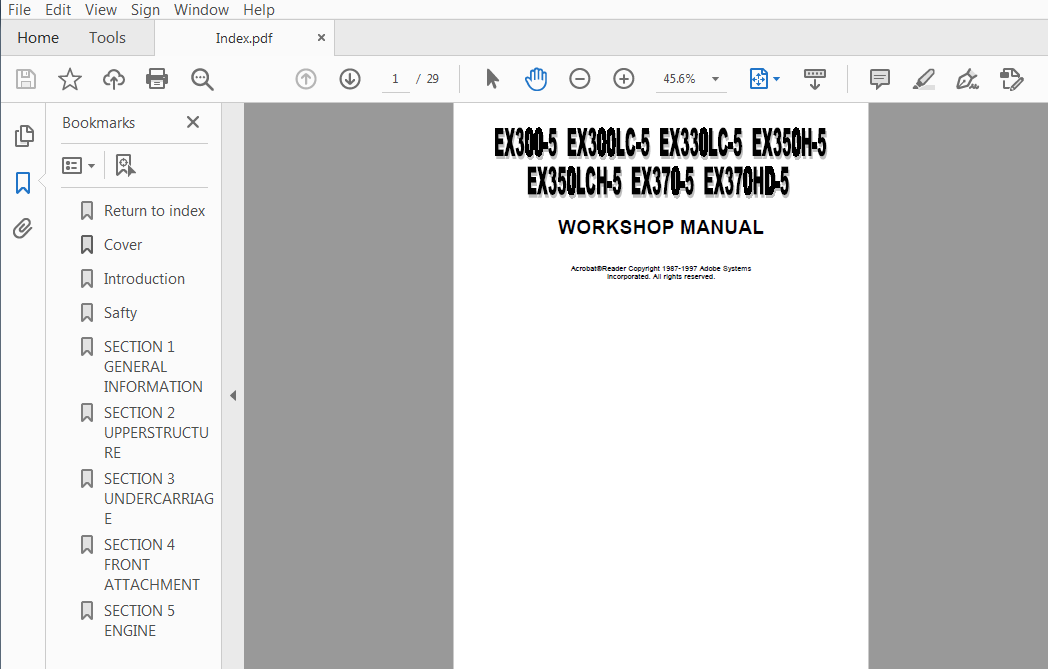
Task: Collapse the navigation pane with left arrow
Action: [233, 396]
